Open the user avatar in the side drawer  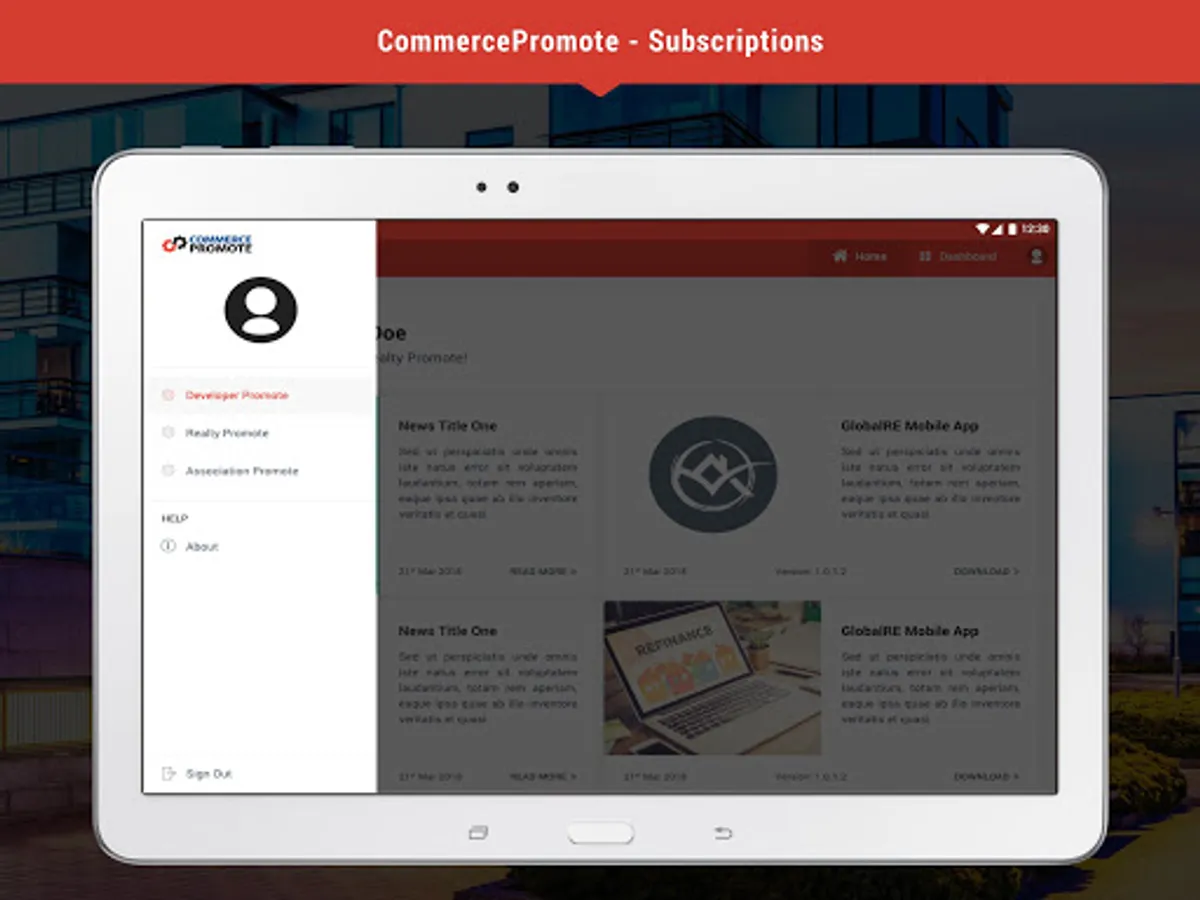pyautogui.click(x=260, y=310)
